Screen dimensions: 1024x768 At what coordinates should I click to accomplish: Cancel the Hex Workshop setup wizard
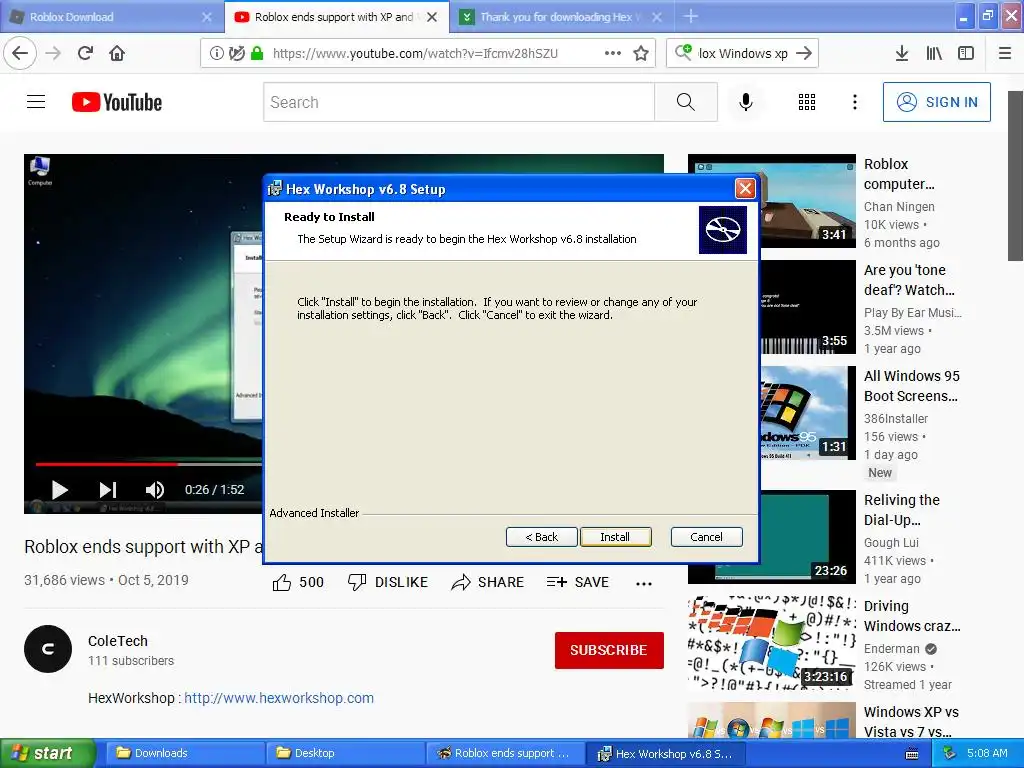point(707,537)
